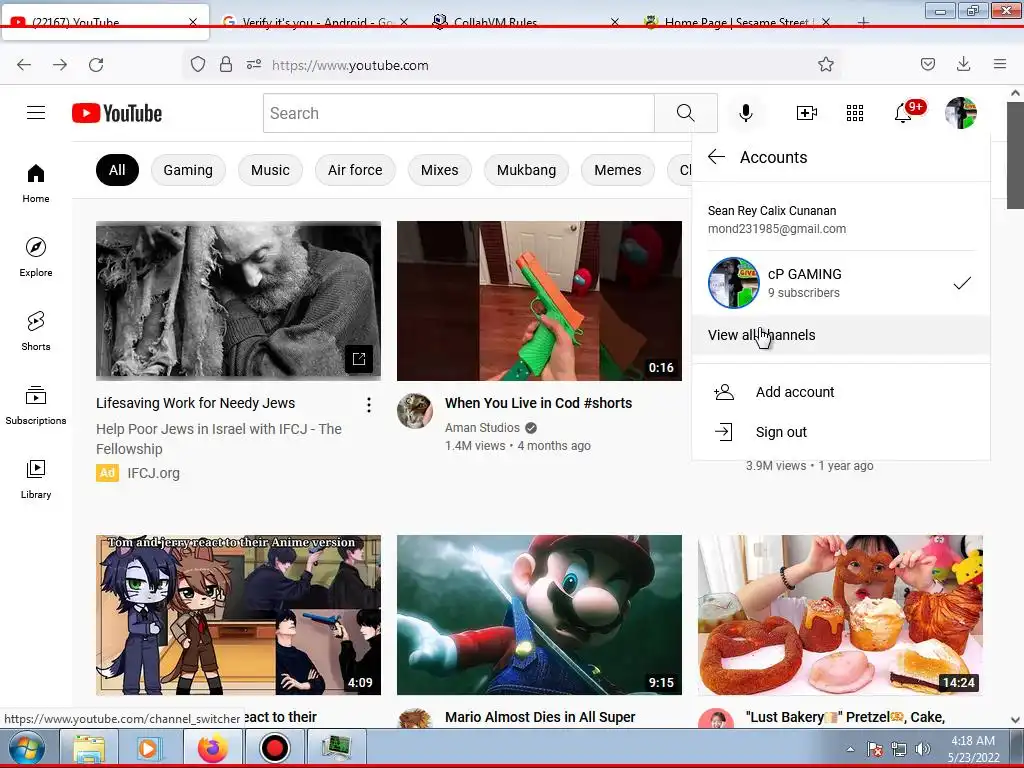Open the Create video camera icon
1024x768 pixels.
[807, 113]
